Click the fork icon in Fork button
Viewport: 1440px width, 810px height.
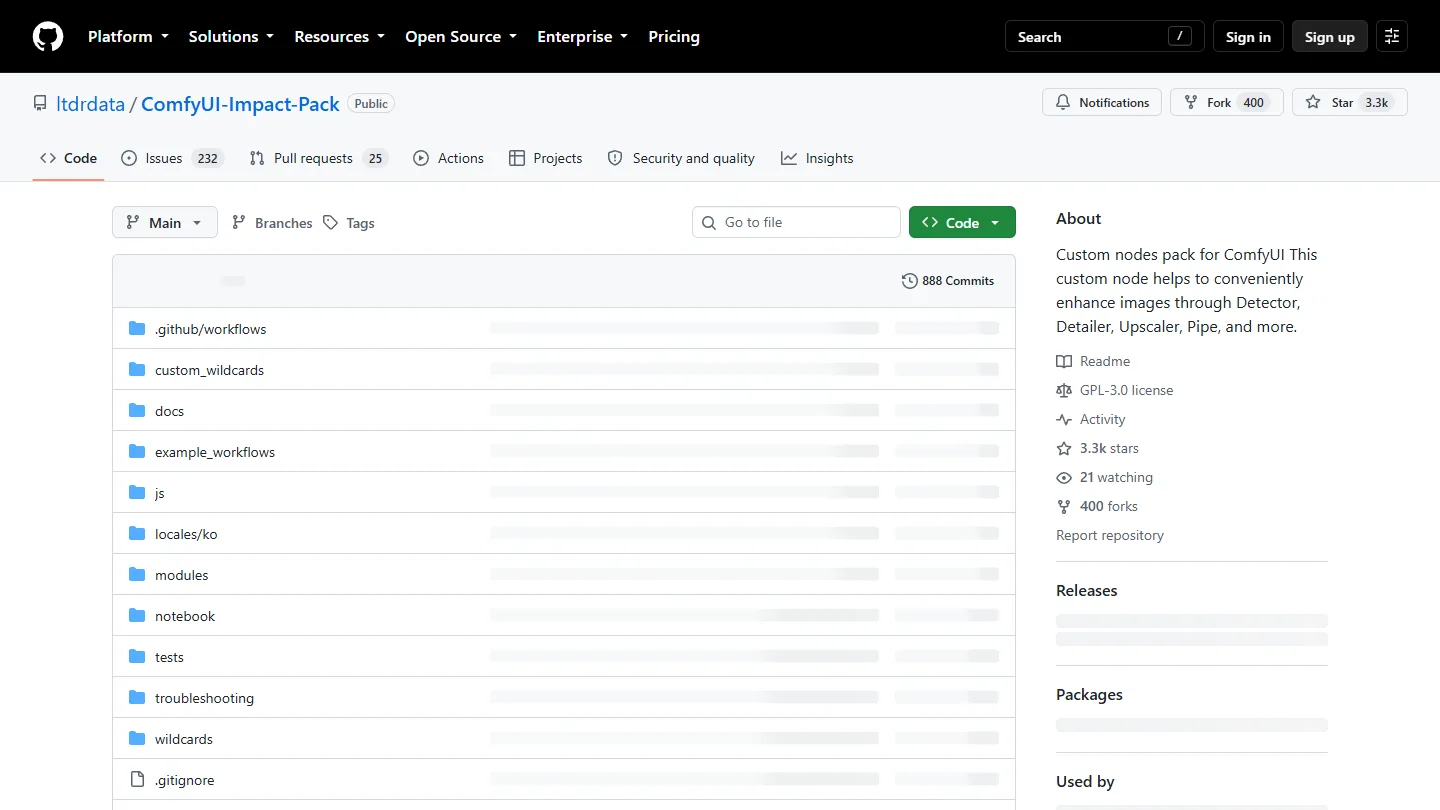coord(1191,103)
